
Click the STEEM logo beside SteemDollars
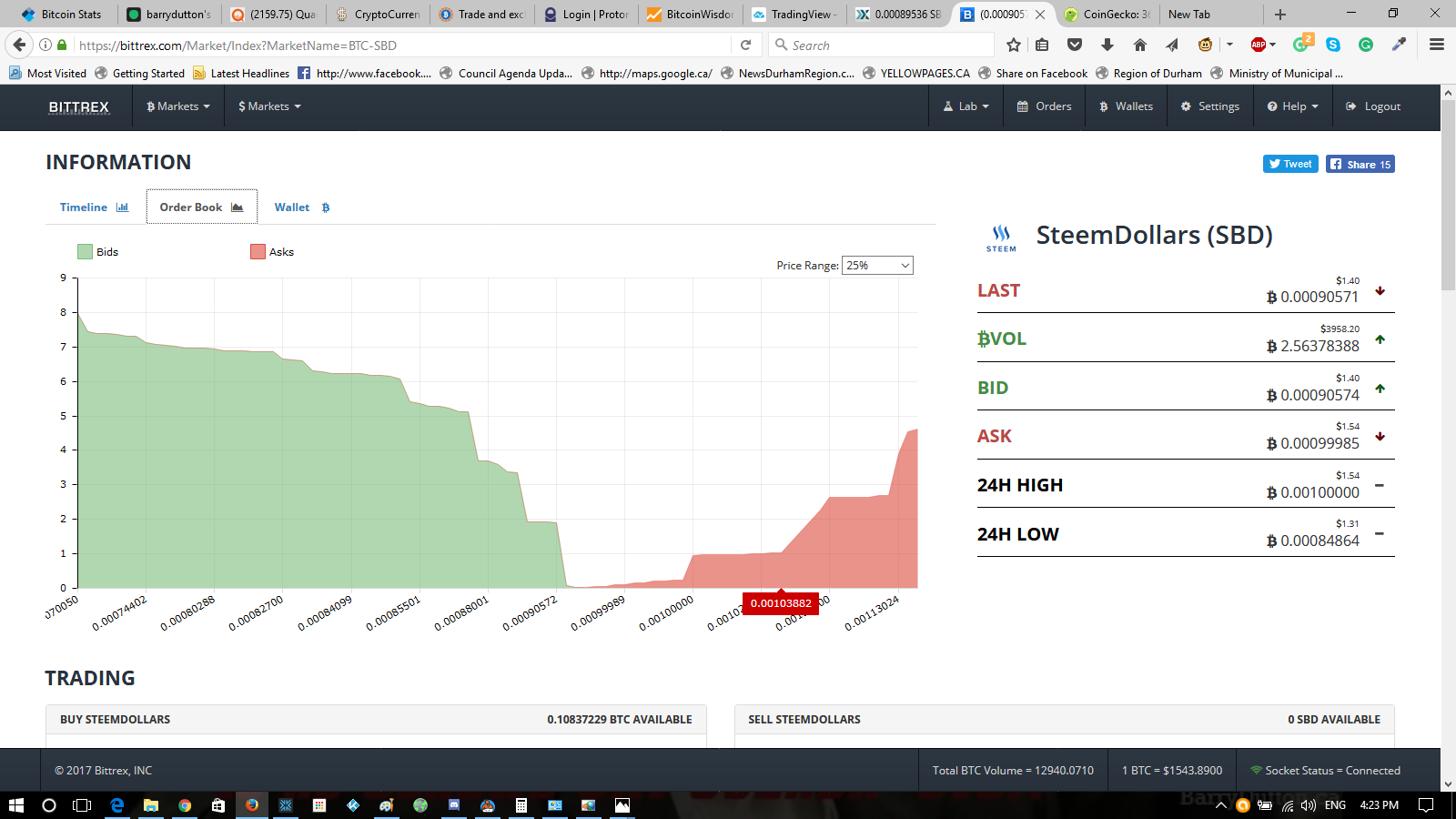[1001, 238]
